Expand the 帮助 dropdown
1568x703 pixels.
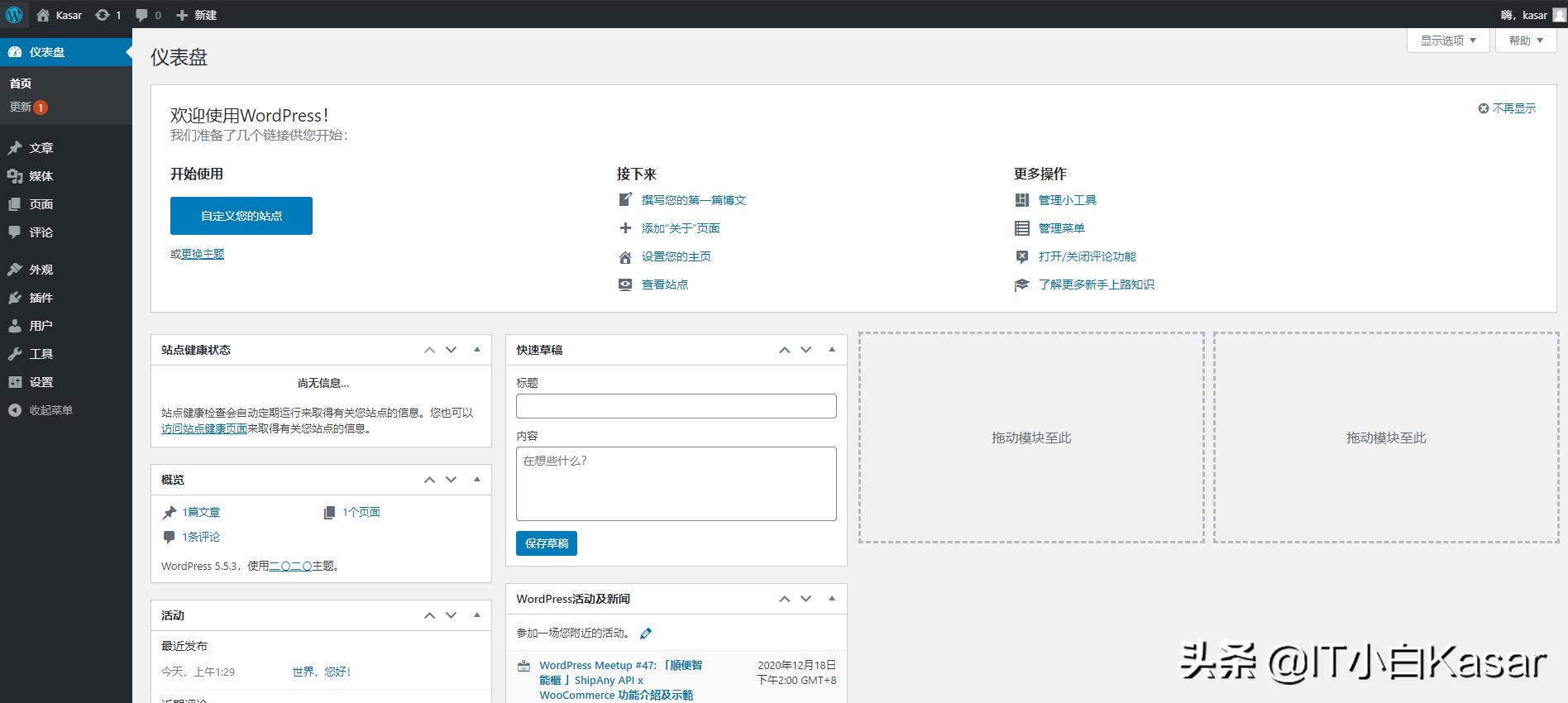click(1526, 40)
